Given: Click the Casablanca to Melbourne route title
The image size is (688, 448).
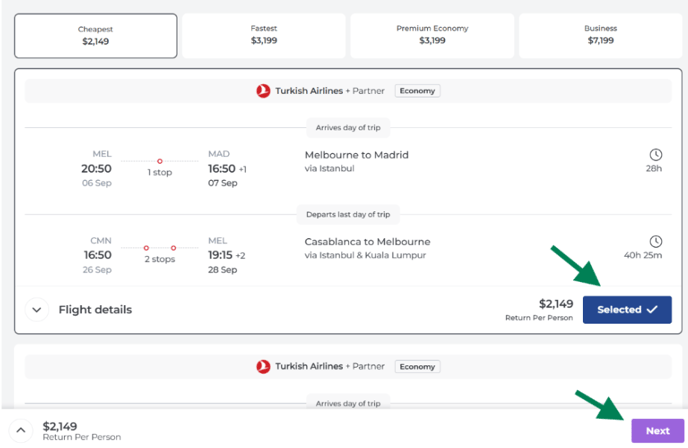Looking at the screenshot, I should click(367, 242).
